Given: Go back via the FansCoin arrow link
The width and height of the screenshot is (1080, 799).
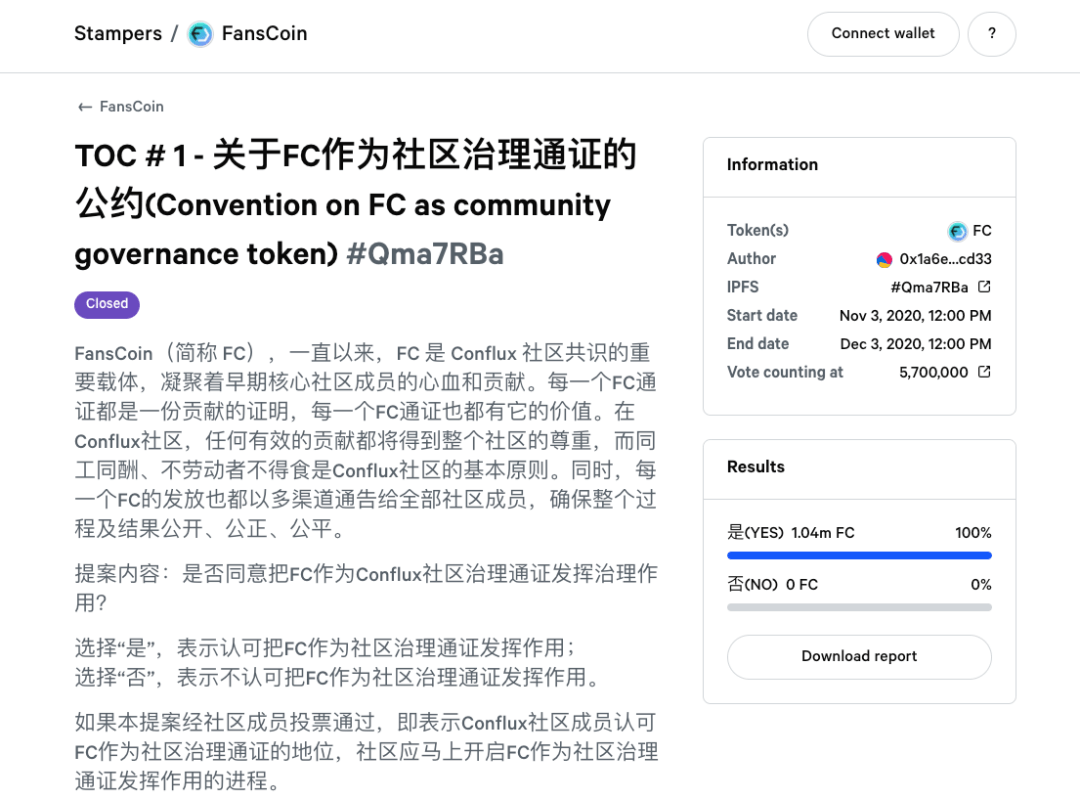Looking at the screenshot, I should click(121, 107).
